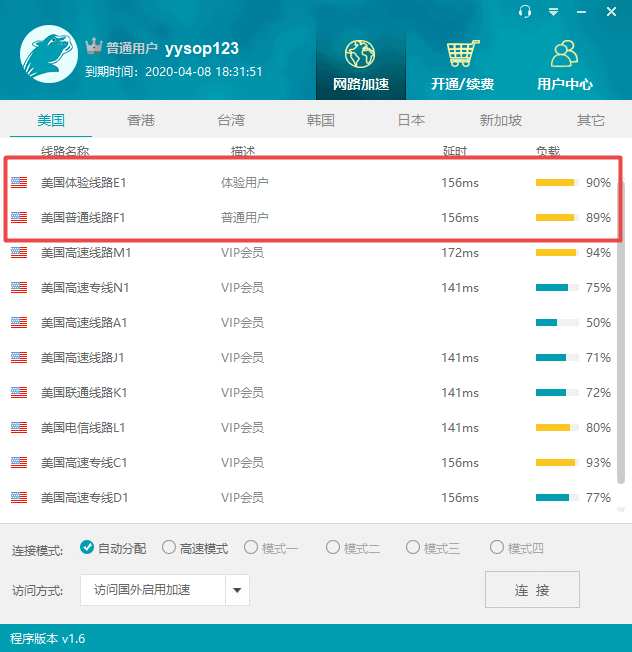Screen dimensions: 632x652
Task: Open the 用户中心 user icon
Action: coord(565,54)
